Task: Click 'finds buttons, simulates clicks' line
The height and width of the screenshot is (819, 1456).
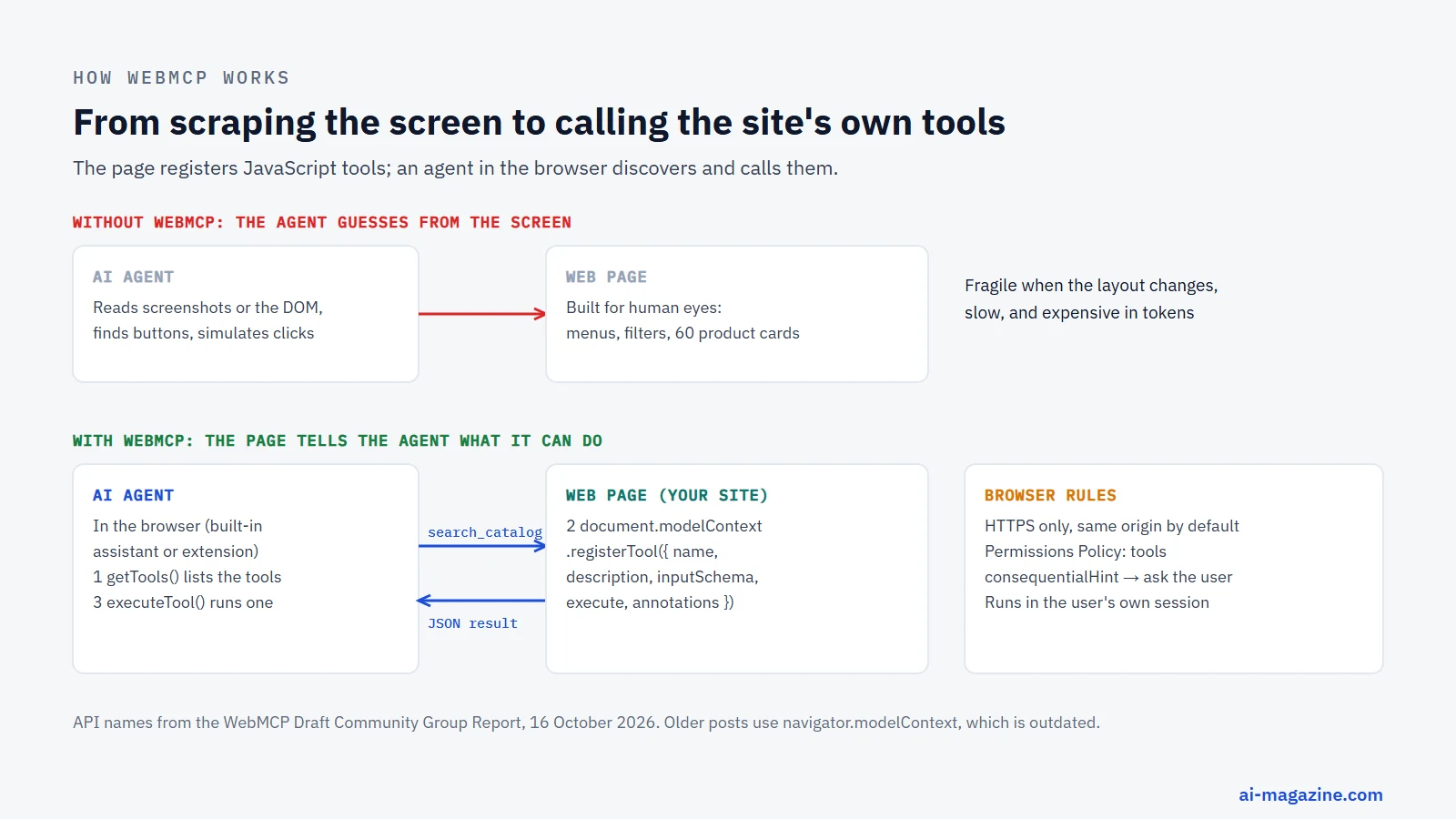Action: (x=203, y=333)
